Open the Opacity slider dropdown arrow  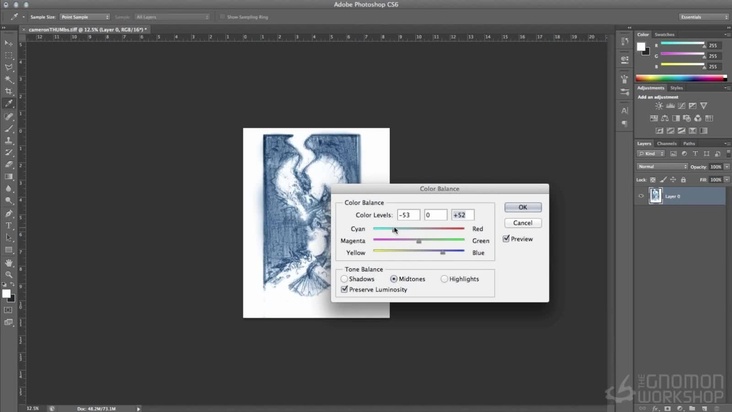pos(727,167)
